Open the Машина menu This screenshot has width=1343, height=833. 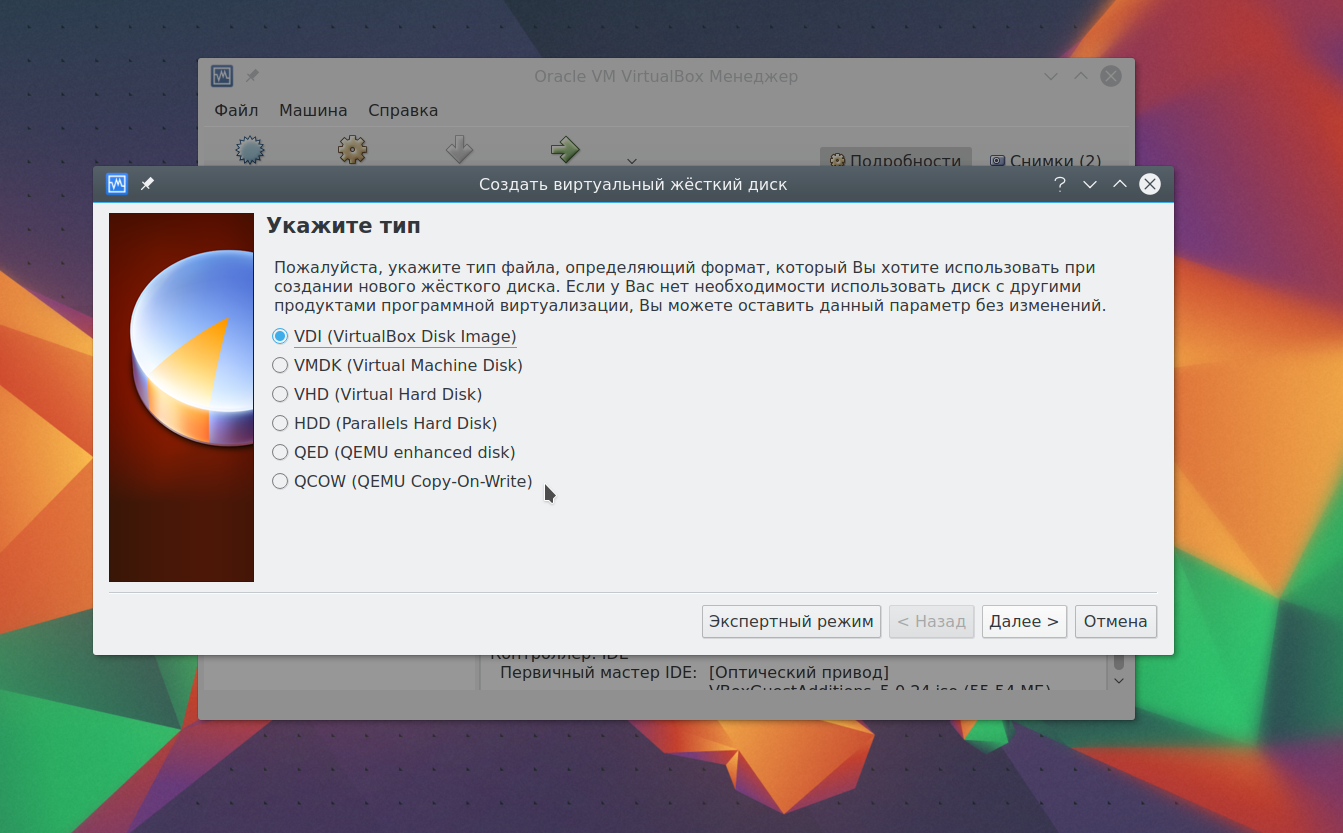[x=312, y=110]
